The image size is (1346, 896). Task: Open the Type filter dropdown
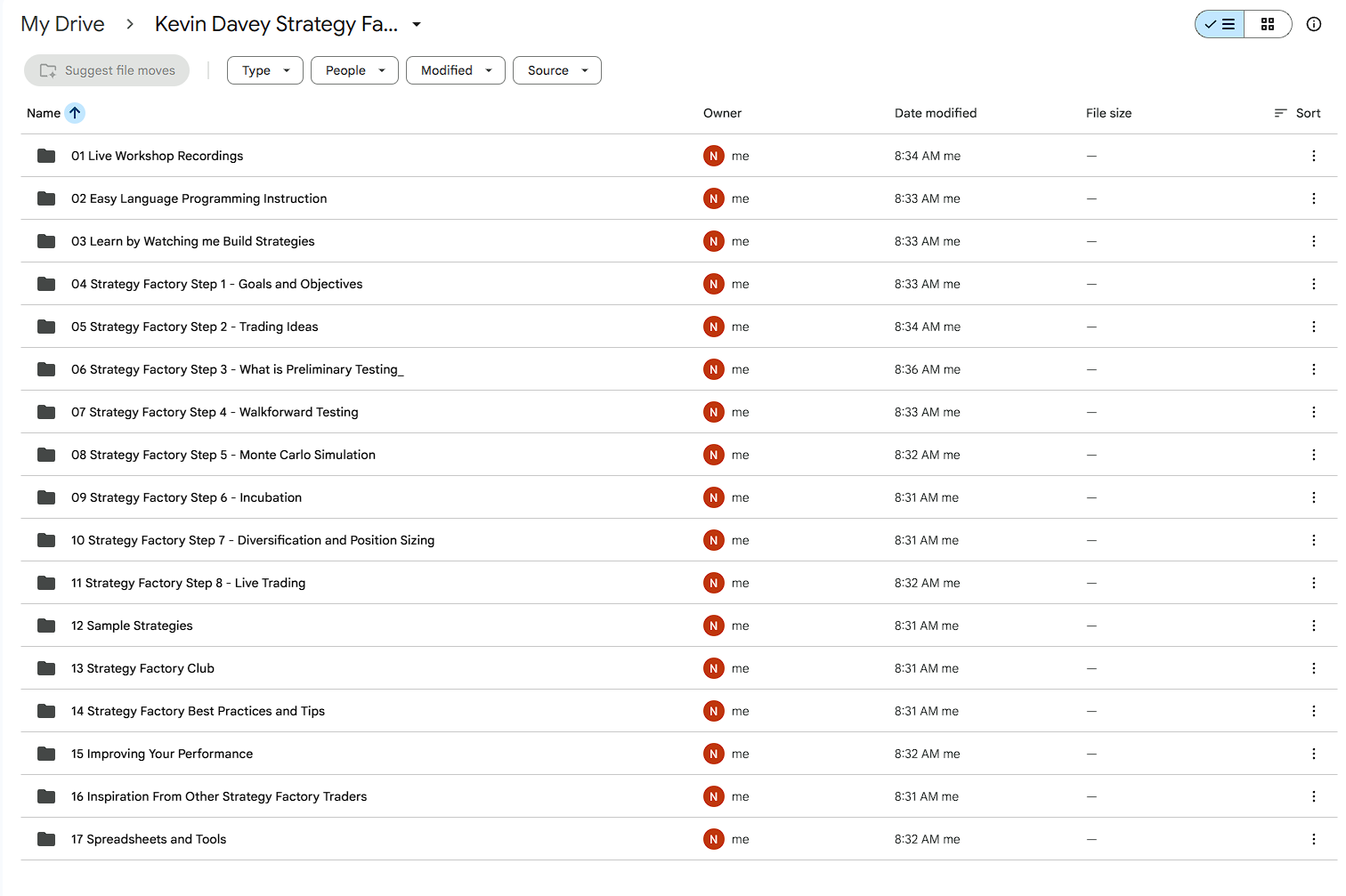[x=265, y=70]
